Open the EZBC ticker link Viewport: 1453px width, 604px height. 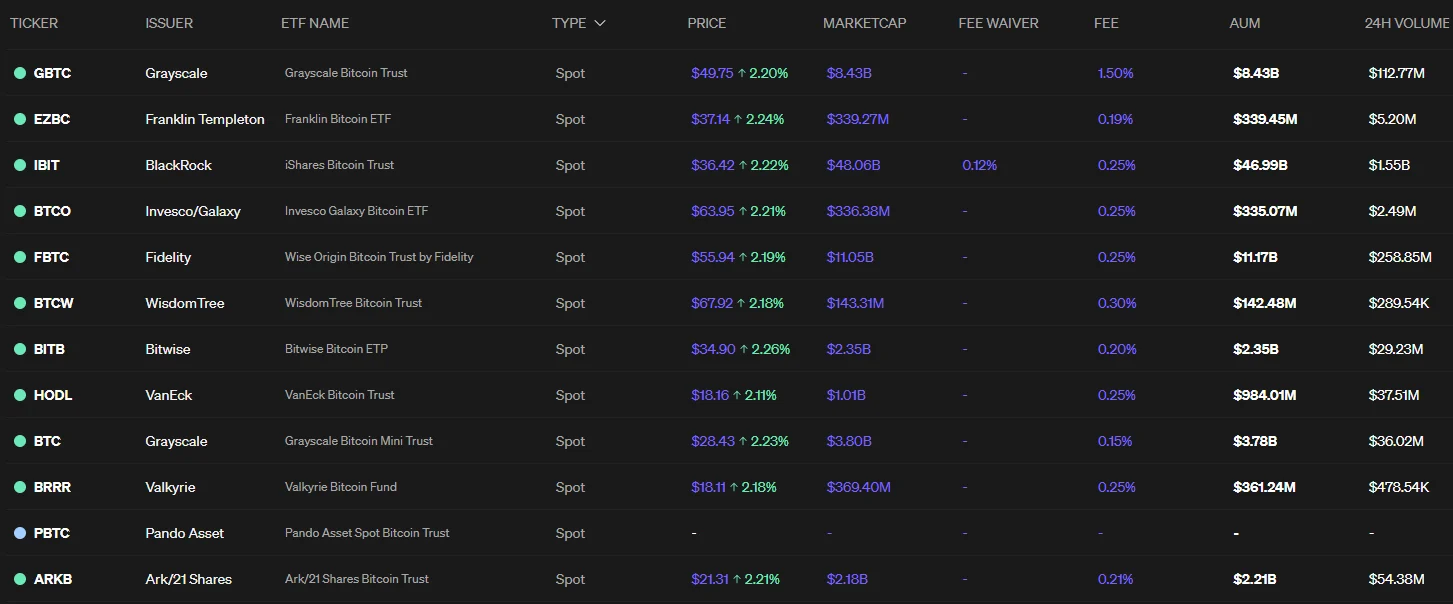click(52, 119)
